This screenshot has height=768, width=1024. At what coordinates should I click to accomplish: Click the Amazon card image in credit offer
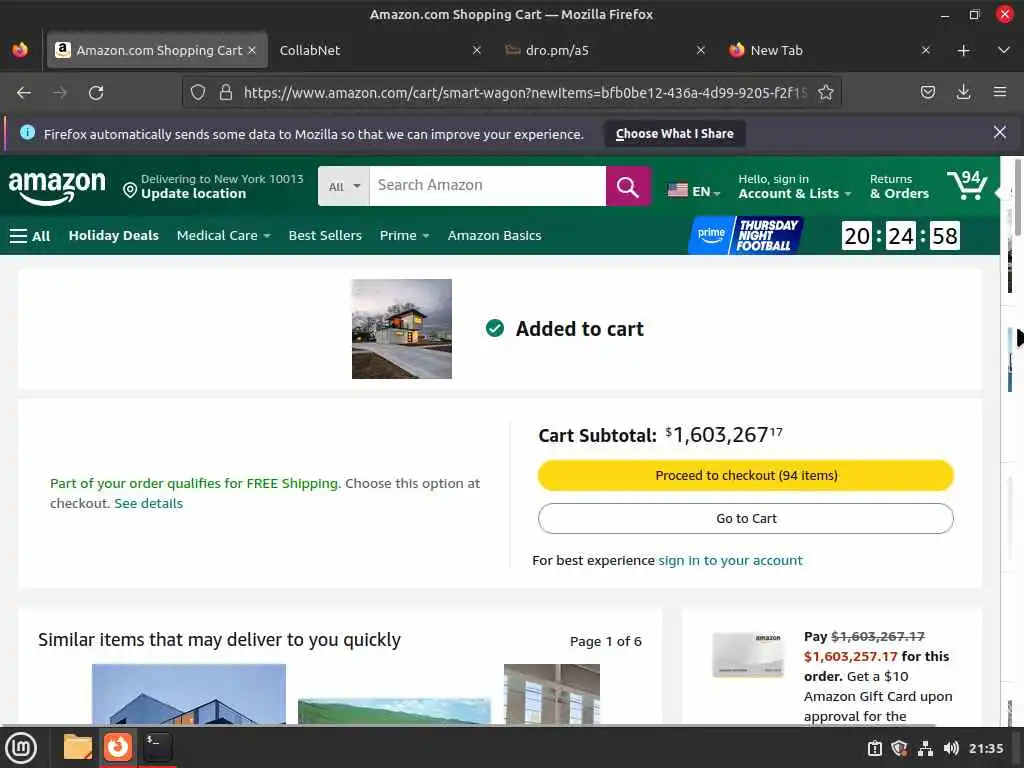748,655
